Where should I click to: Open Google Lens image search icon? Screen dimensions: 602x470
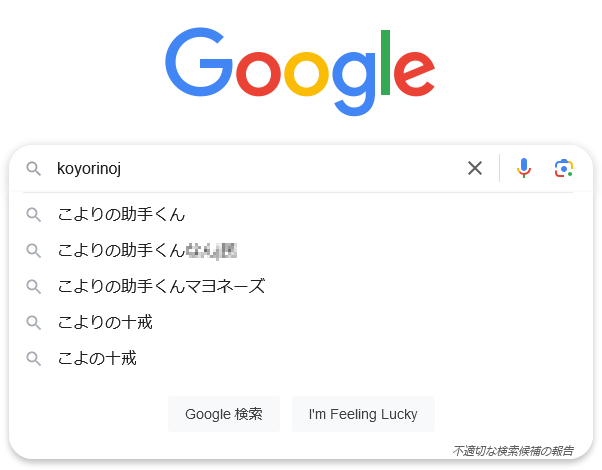click(564, 168)
